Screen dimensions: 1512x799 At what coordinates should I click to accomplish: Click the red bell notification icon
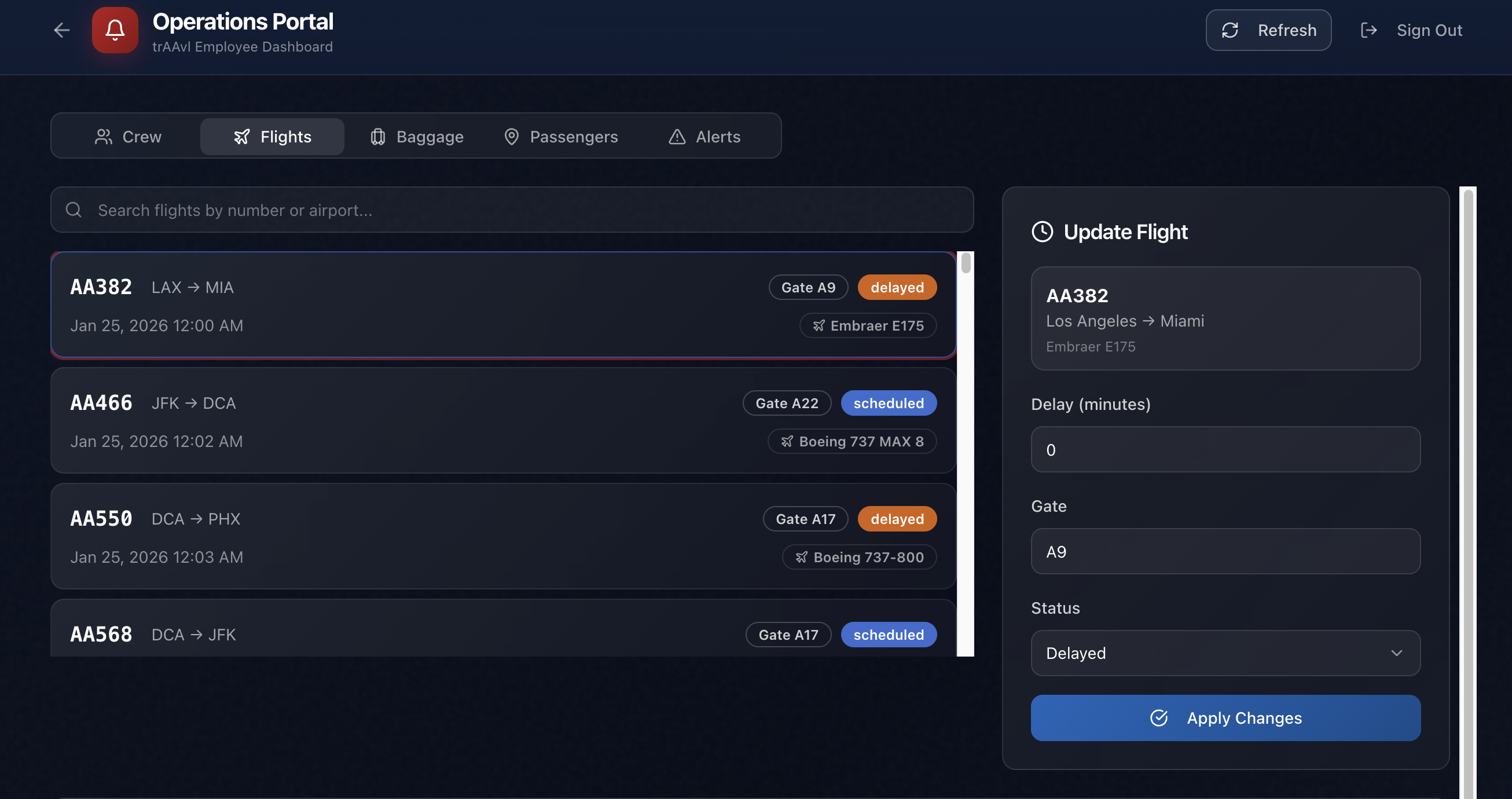(115, 30)
